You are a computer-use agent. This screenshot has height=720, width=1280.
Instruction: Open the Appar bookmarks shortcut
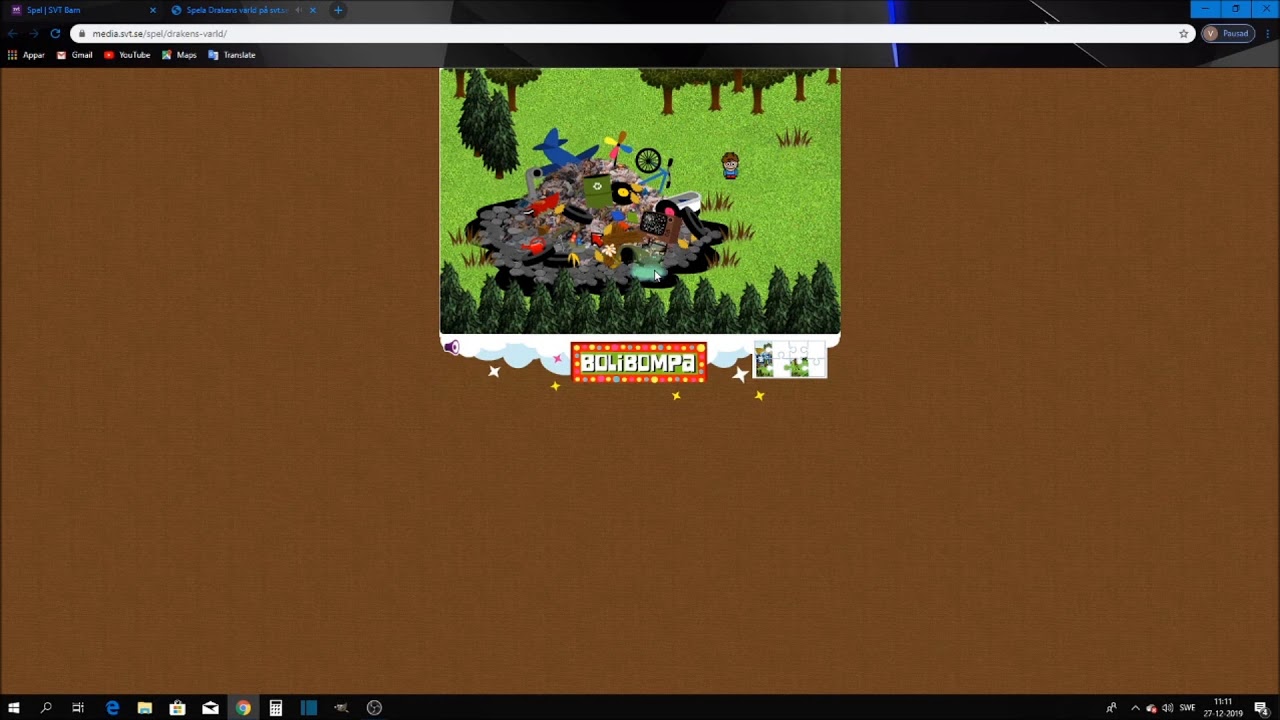pos(26,55)
